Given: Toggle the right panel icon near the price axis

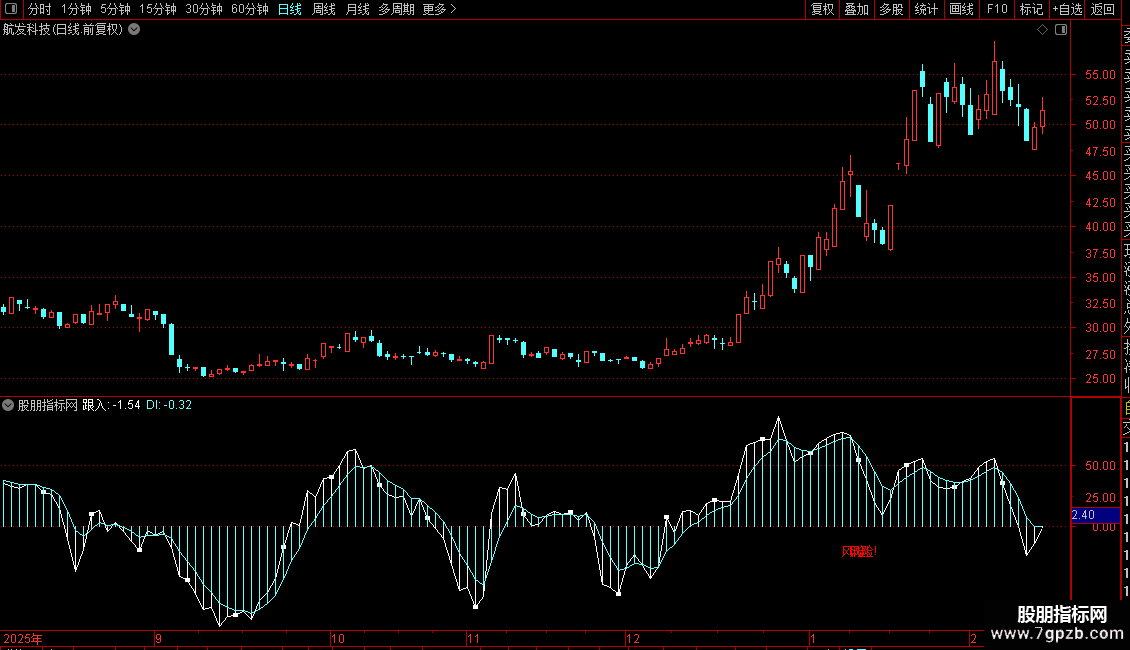Looking at the screenshot, I should (1061, 30).
